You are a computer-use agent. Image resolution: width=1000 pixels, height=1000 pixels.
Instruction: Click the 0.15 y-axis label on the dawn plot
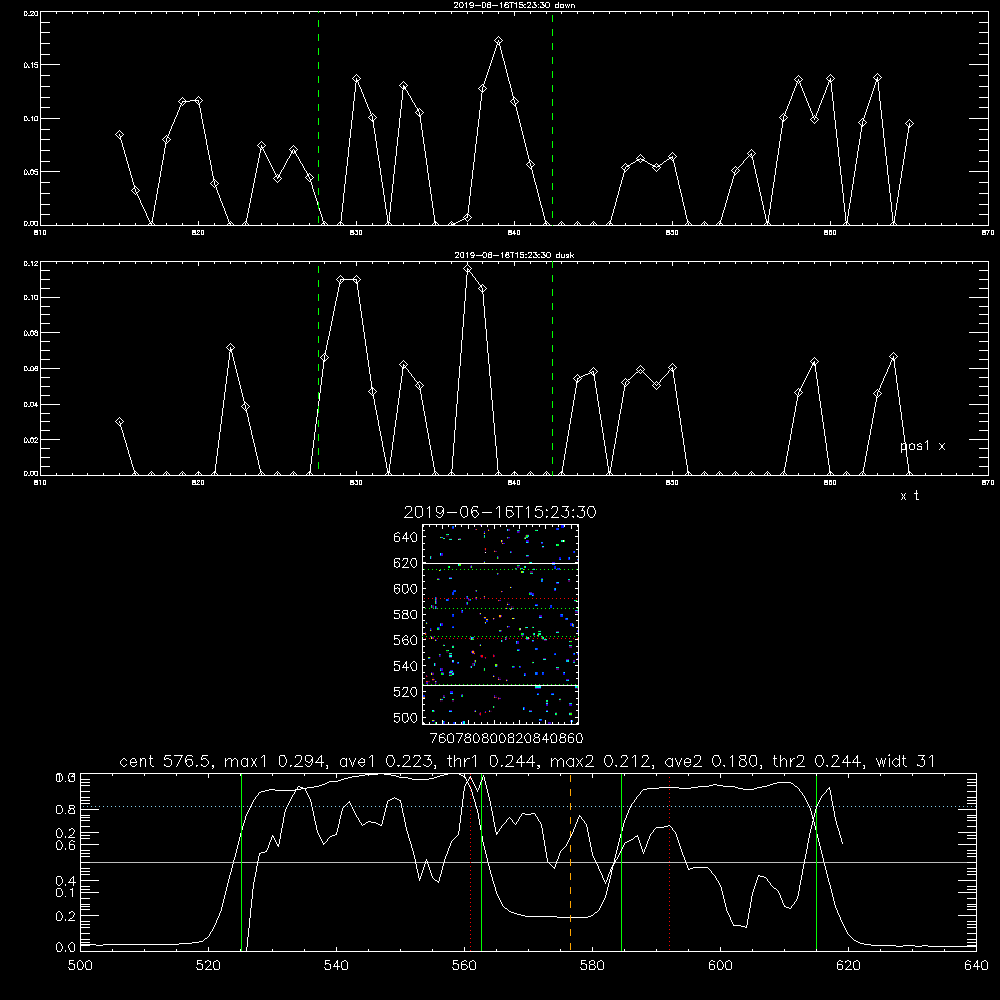point(31,65)
